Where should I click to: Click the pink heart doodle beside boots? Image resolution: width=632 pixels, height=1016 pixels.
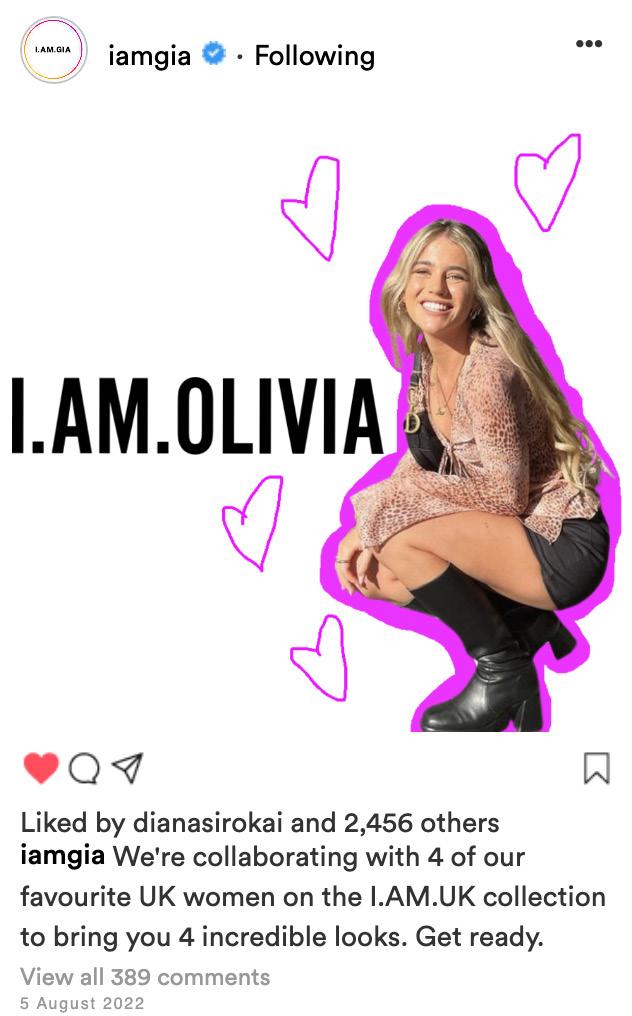click(319, 658)
